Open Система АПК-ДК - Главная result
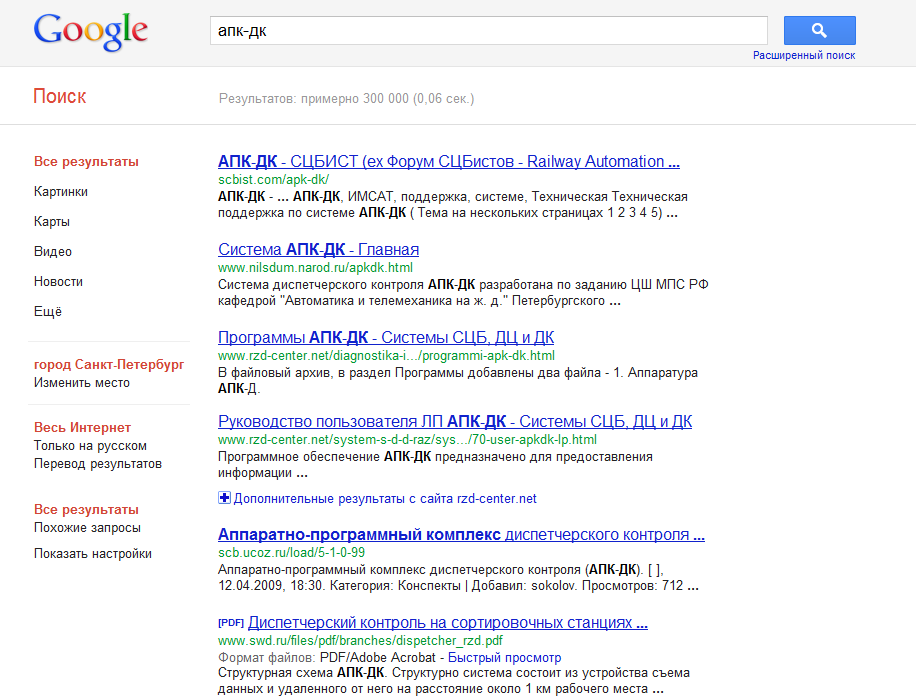The image size is (916, 699). tap(318, 250)
